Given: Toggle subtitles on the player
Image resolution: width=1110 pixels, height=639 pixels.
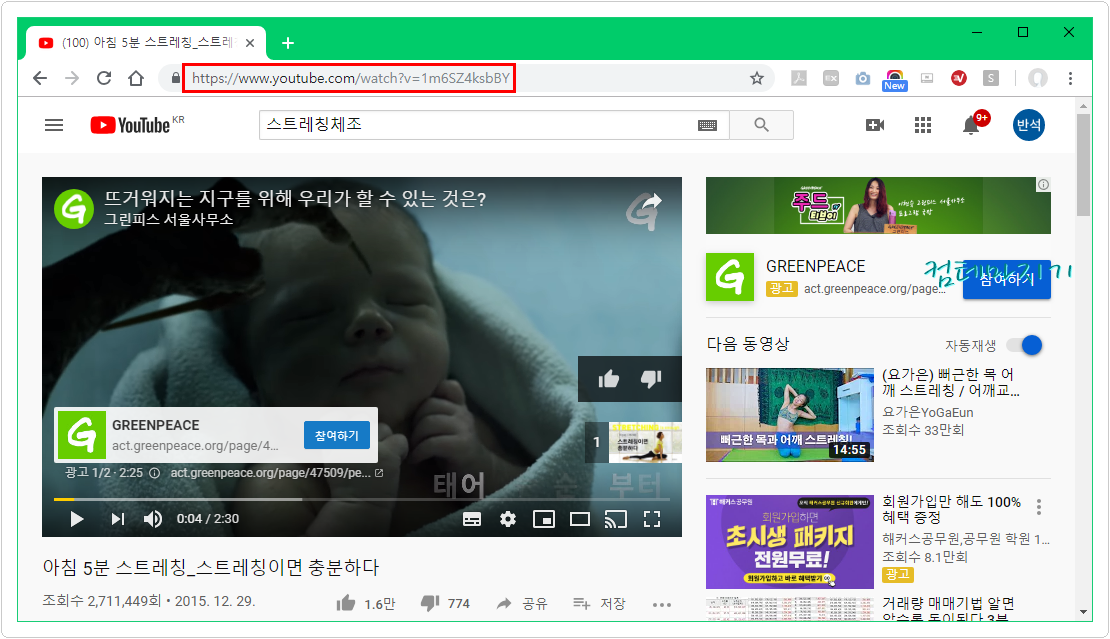Looking at the screenshot, I should coord(471,519).
